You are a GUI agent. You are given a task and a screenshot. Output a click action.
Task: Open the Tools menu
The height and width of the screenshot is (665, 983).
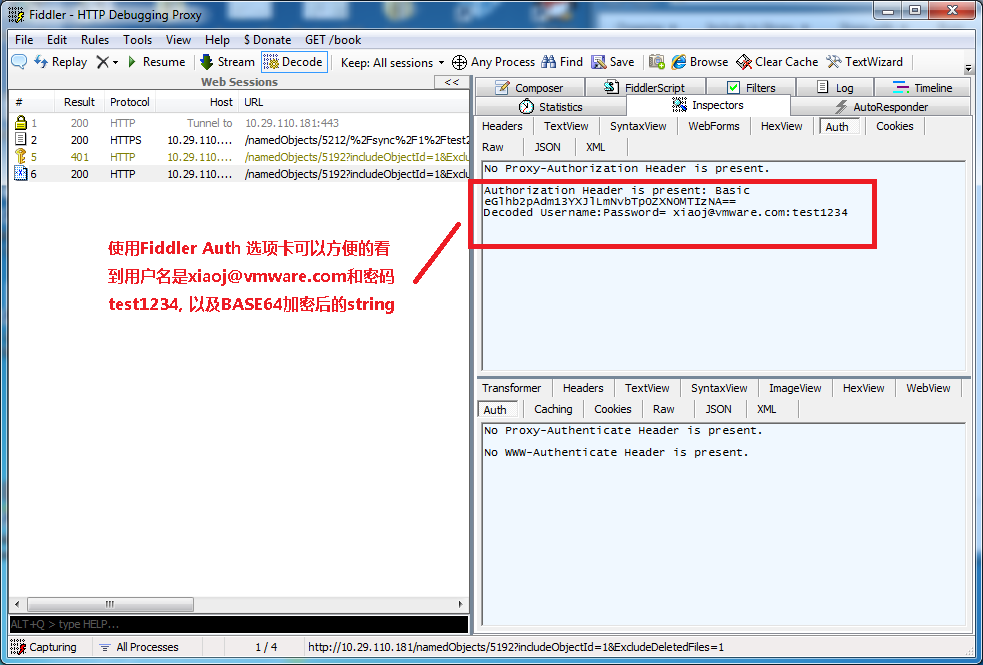(137, 39)
